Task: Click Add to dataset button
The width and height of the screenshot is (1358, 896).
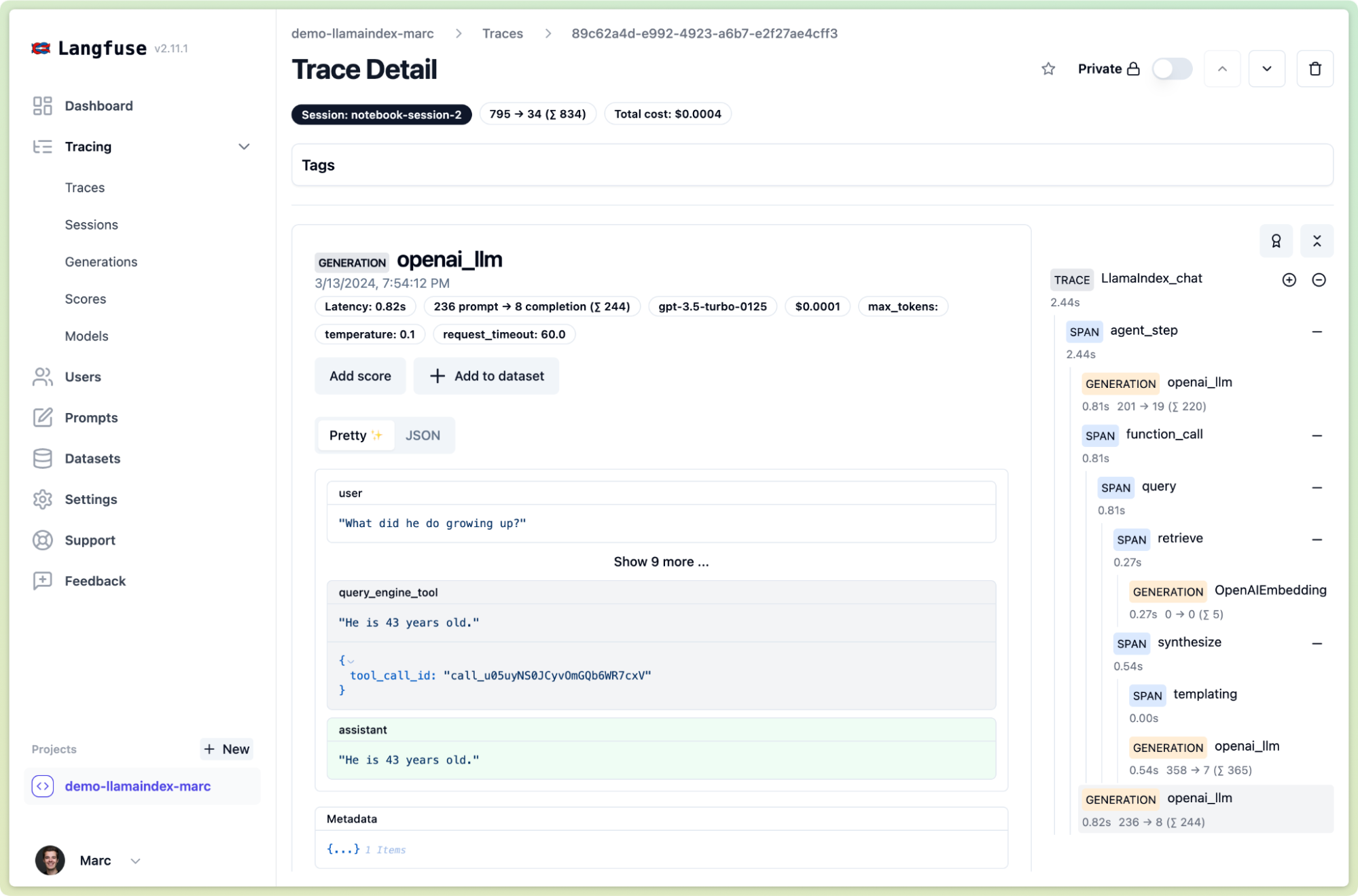Action: click(486, 376)
